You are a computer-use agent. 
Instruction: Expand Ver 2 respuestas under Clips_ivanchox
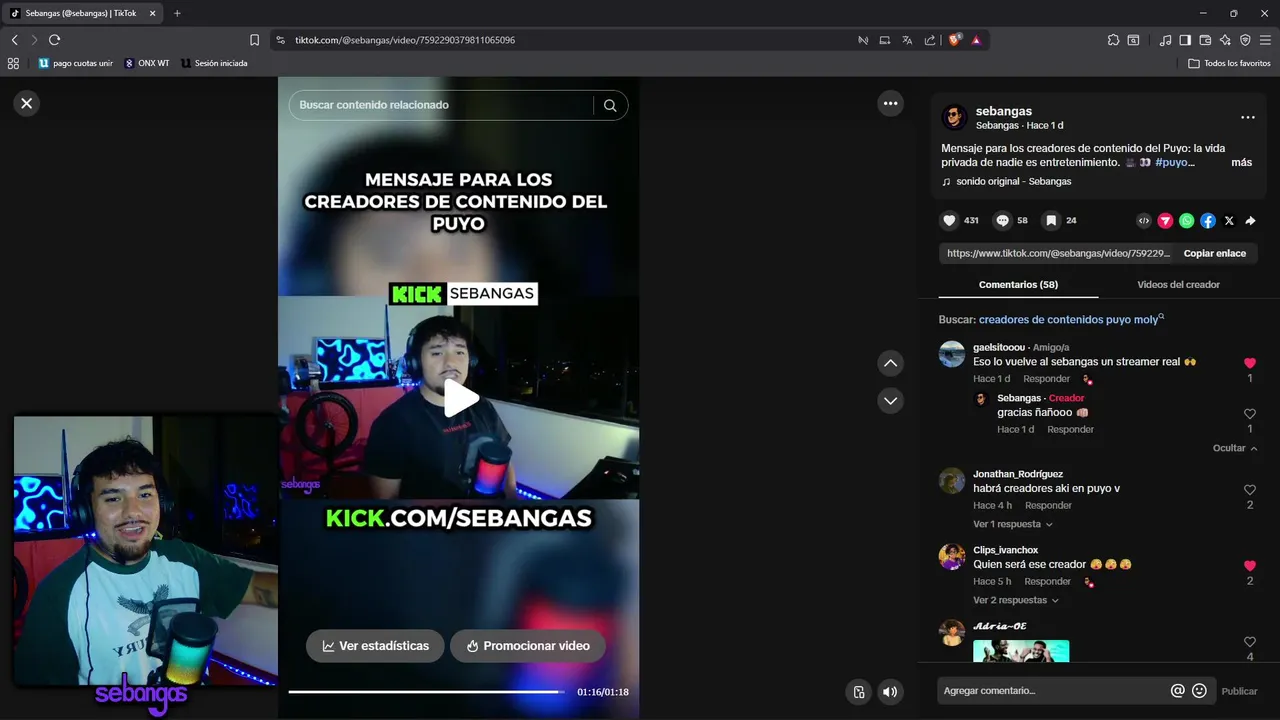click(x=1016, y=600)
